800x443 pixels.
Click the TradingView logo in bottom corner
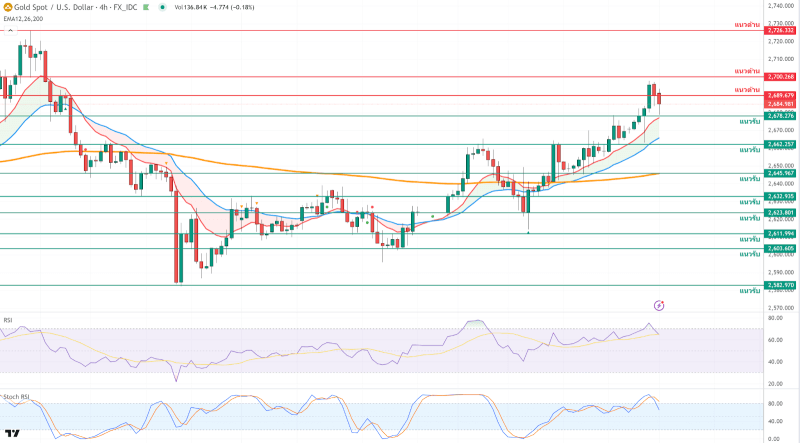(x=13, y=433)
